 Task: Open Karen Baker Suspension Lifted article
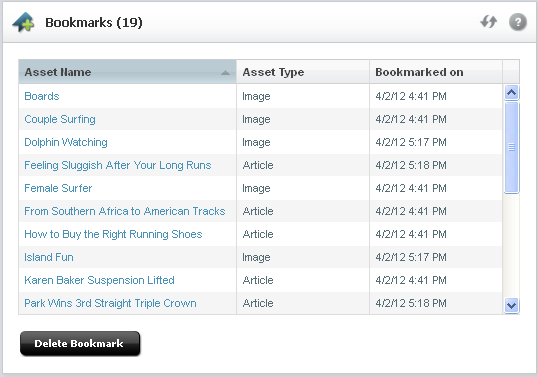[x=99, y=280]
